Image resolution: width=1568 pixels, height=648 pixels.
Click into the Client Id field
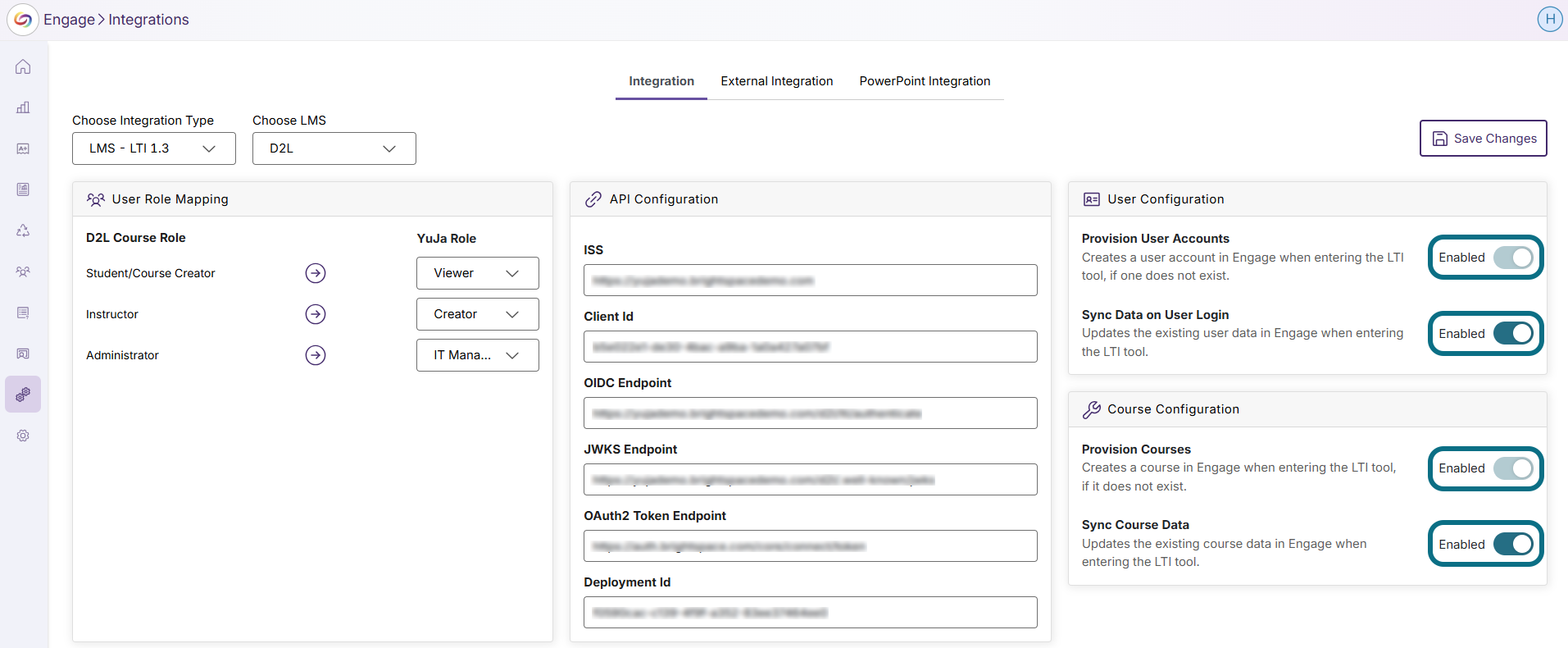click(x=811, y=347)
